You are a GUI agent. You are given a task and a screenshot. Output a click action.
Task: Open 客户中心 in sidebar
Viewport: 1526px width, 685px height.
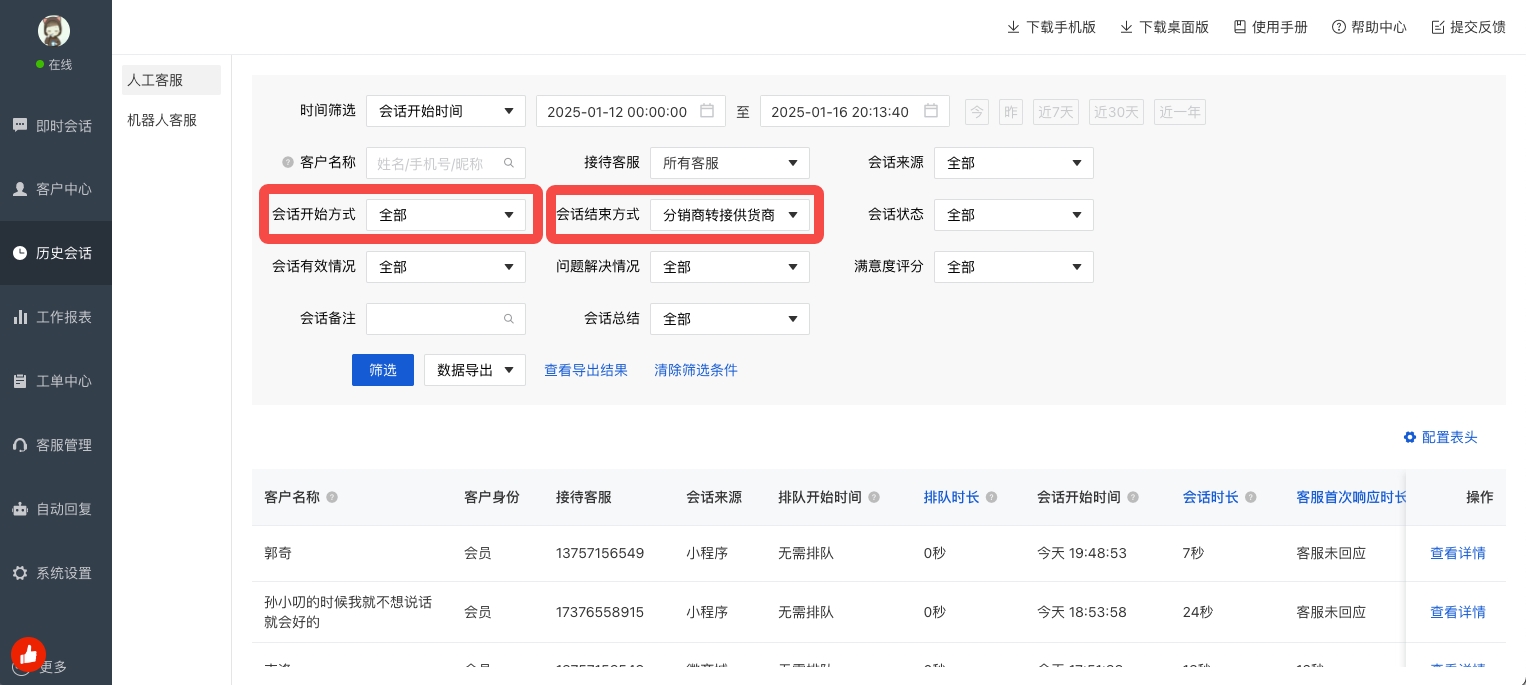(x=56, y=189)
